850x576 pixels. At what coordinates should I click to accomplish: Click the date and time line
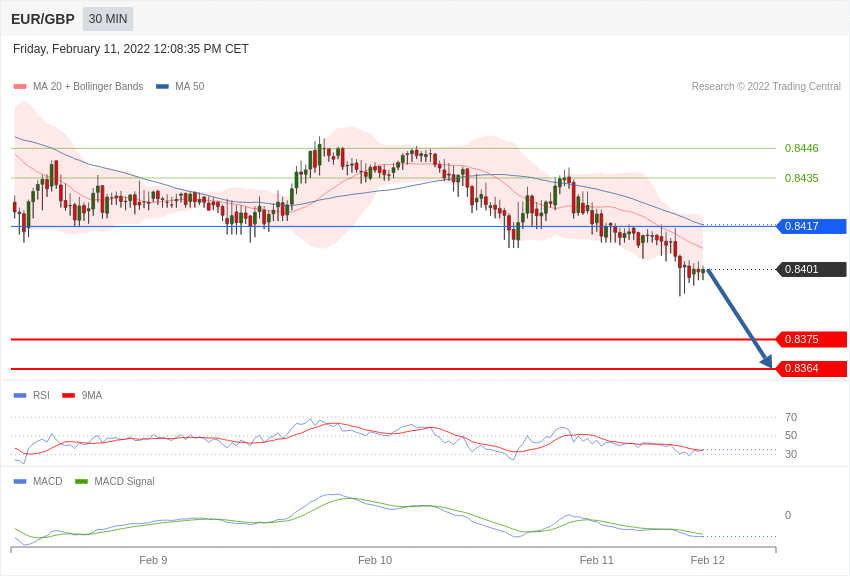tap(131, 49)
